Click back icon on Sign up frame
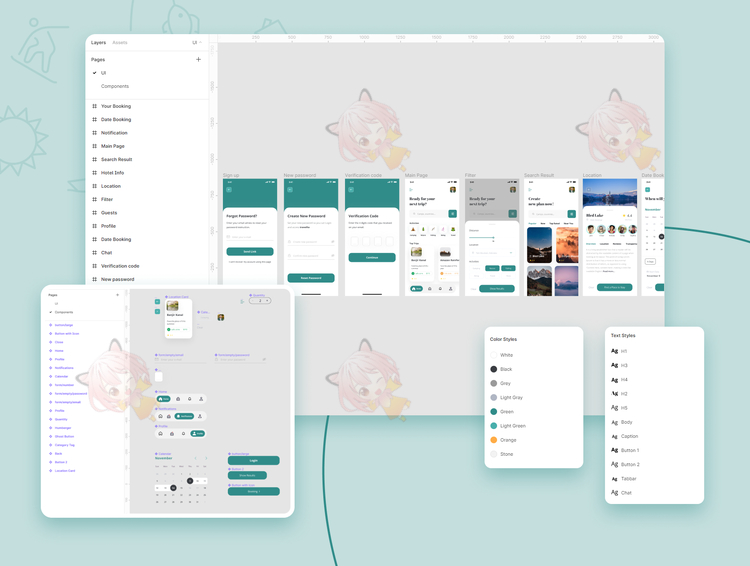Screen dimensions: 750x566 click(229, 190)
